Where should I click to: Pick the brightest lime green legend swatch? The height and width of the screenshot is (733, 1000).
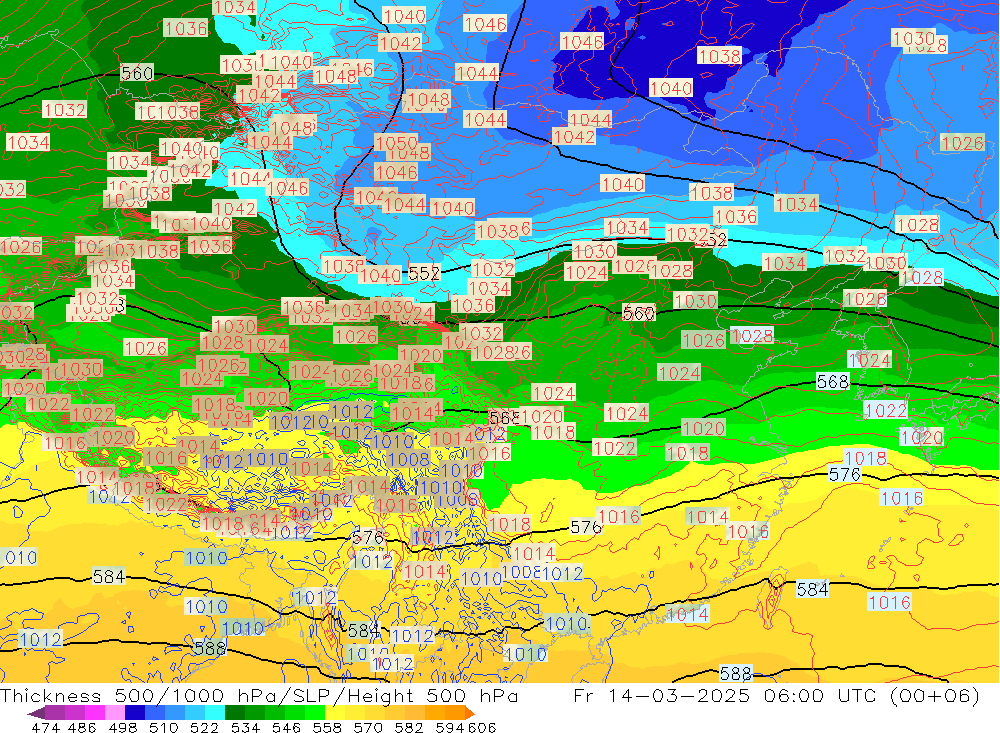(315, 713)
